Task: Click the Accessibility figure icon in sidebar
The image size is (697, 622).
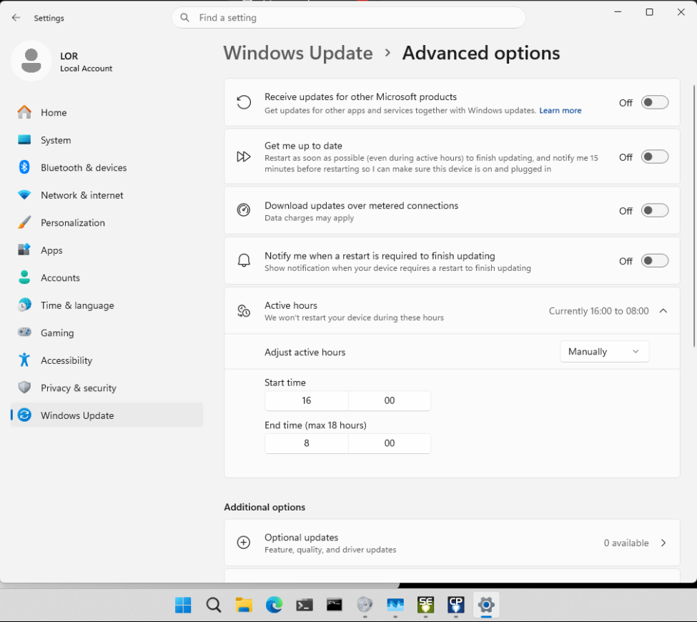Action: tap(24, 360)
